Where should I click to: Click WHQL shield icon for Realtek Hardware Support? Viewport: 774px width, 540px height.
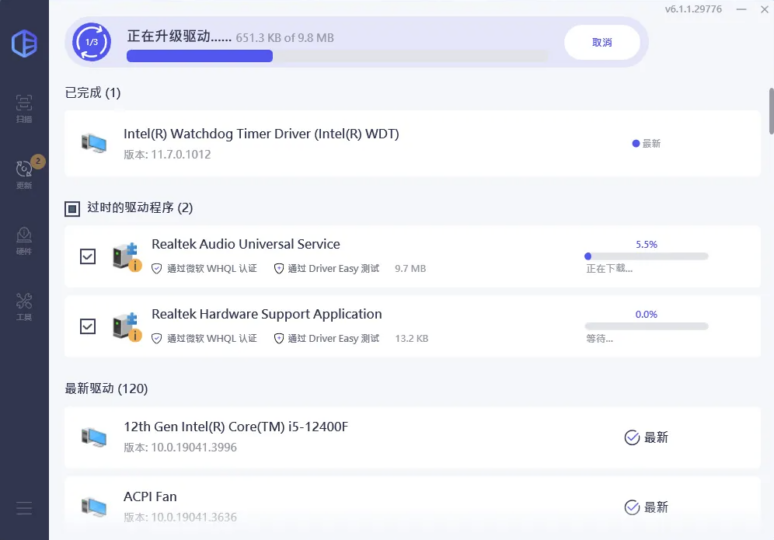tap(156, 339)
